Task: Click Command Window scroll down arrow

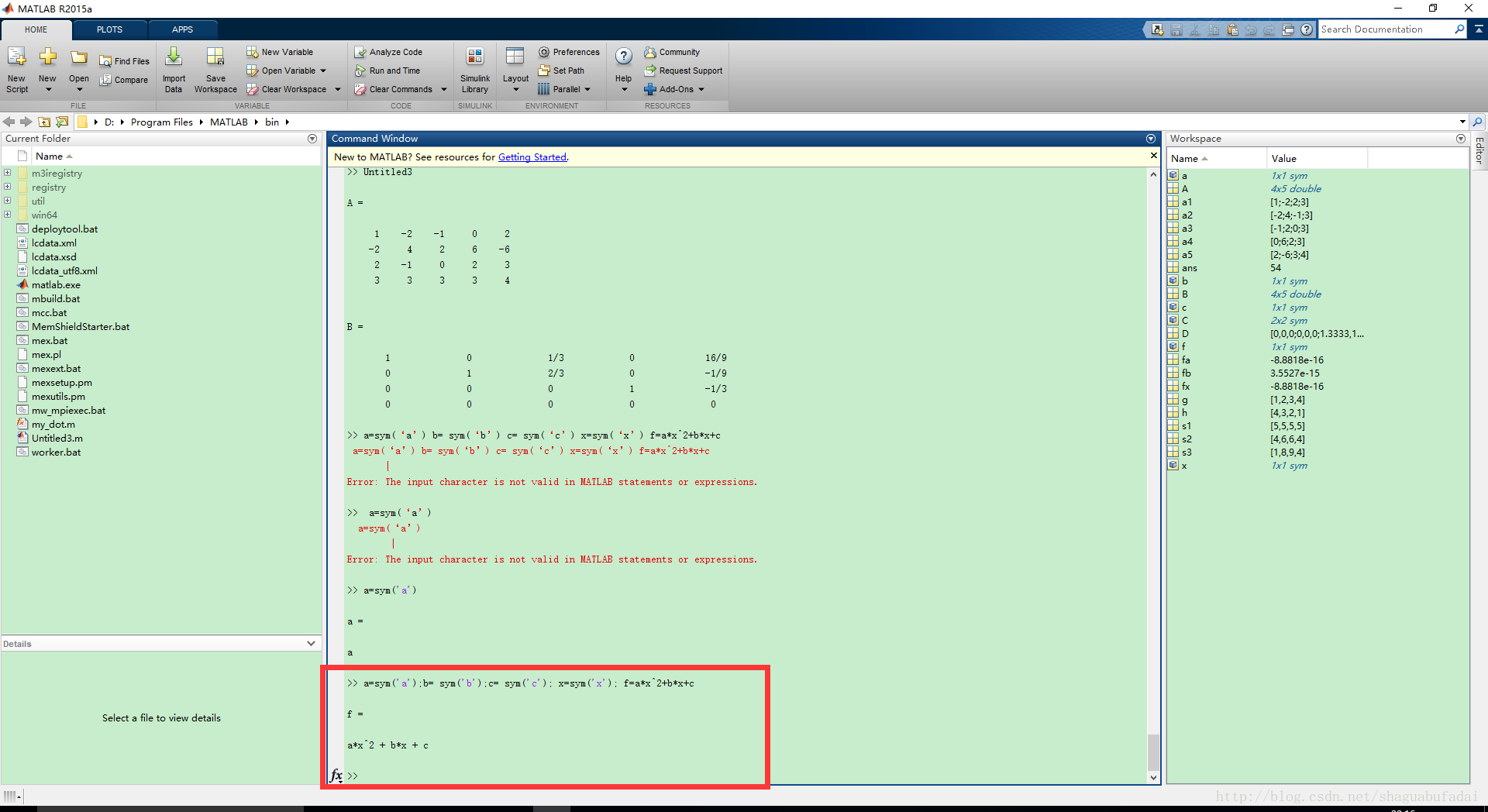Action: (x=1153, y=777)
